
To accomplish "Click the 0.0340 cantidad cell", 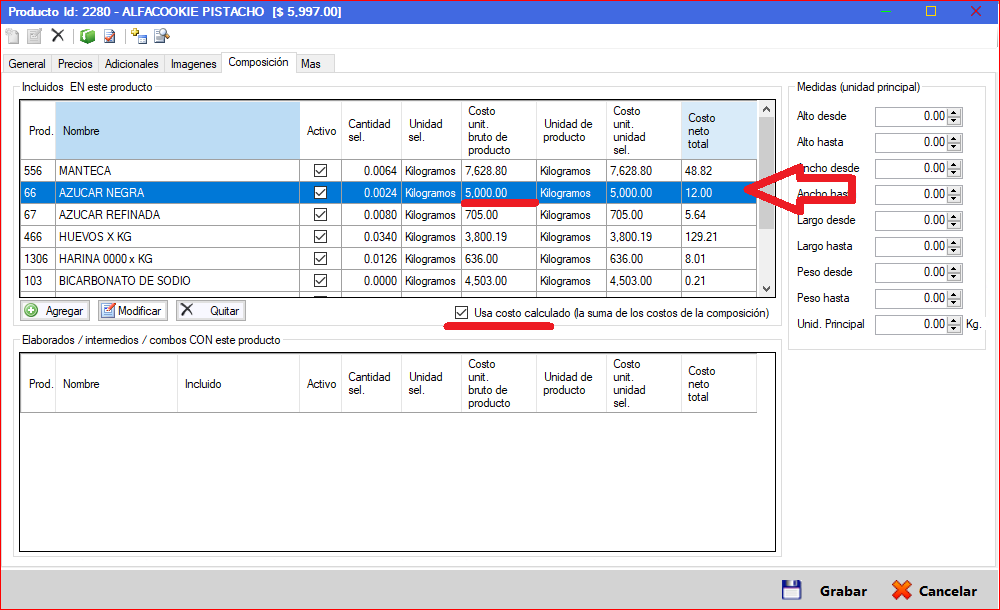I will coord(371,237).
